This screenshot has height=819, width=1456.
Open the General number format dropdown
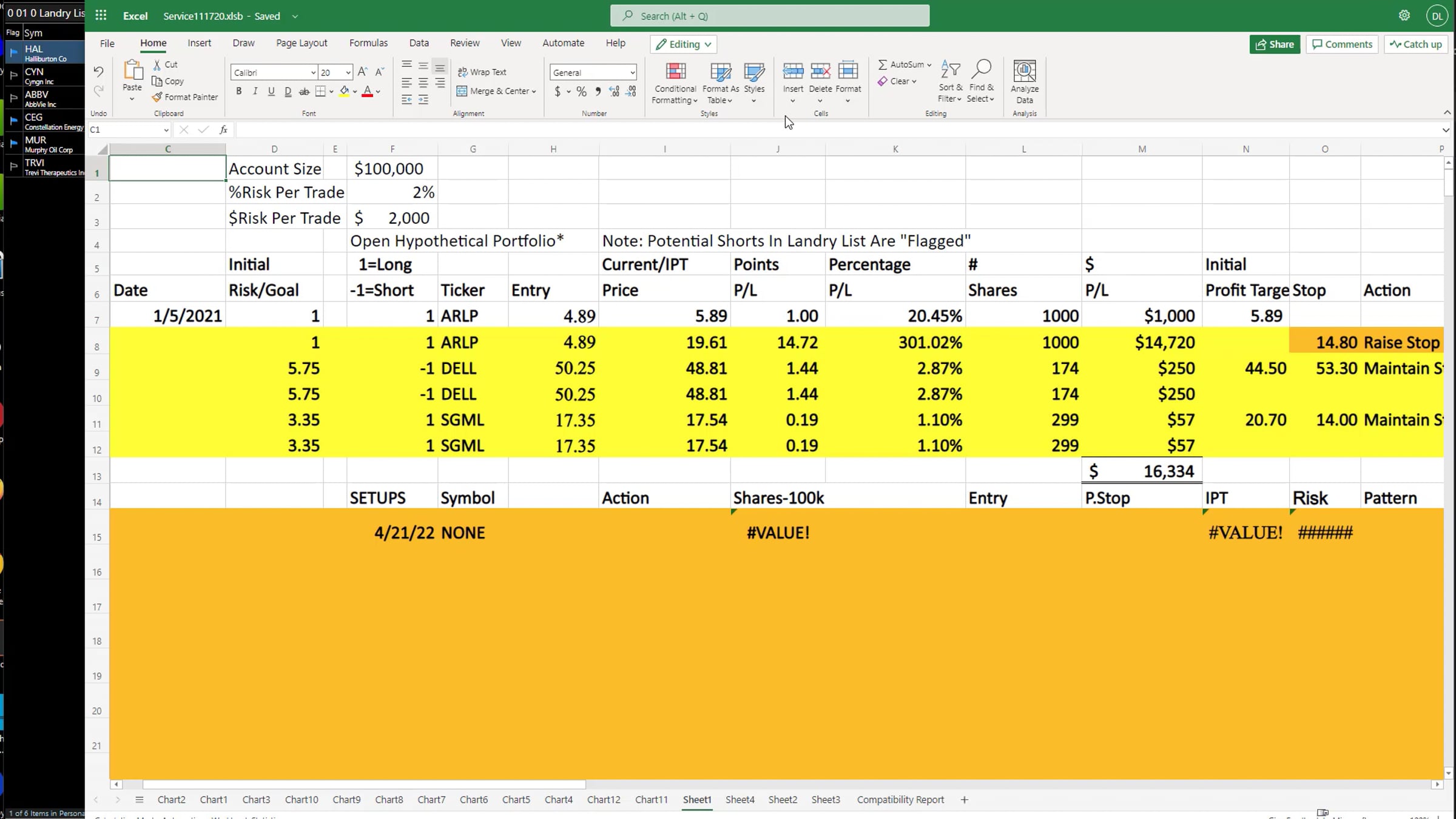[x=632, y=73]
